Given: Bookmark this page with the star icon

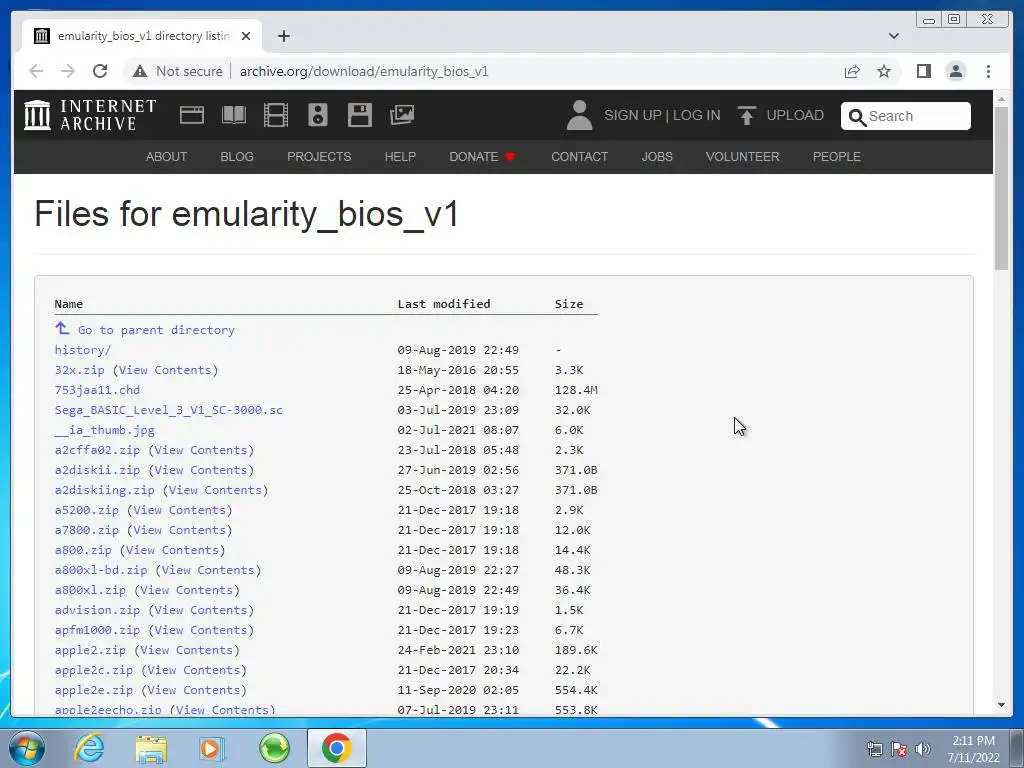Looking at the screenshot, I should coord(884,71).
